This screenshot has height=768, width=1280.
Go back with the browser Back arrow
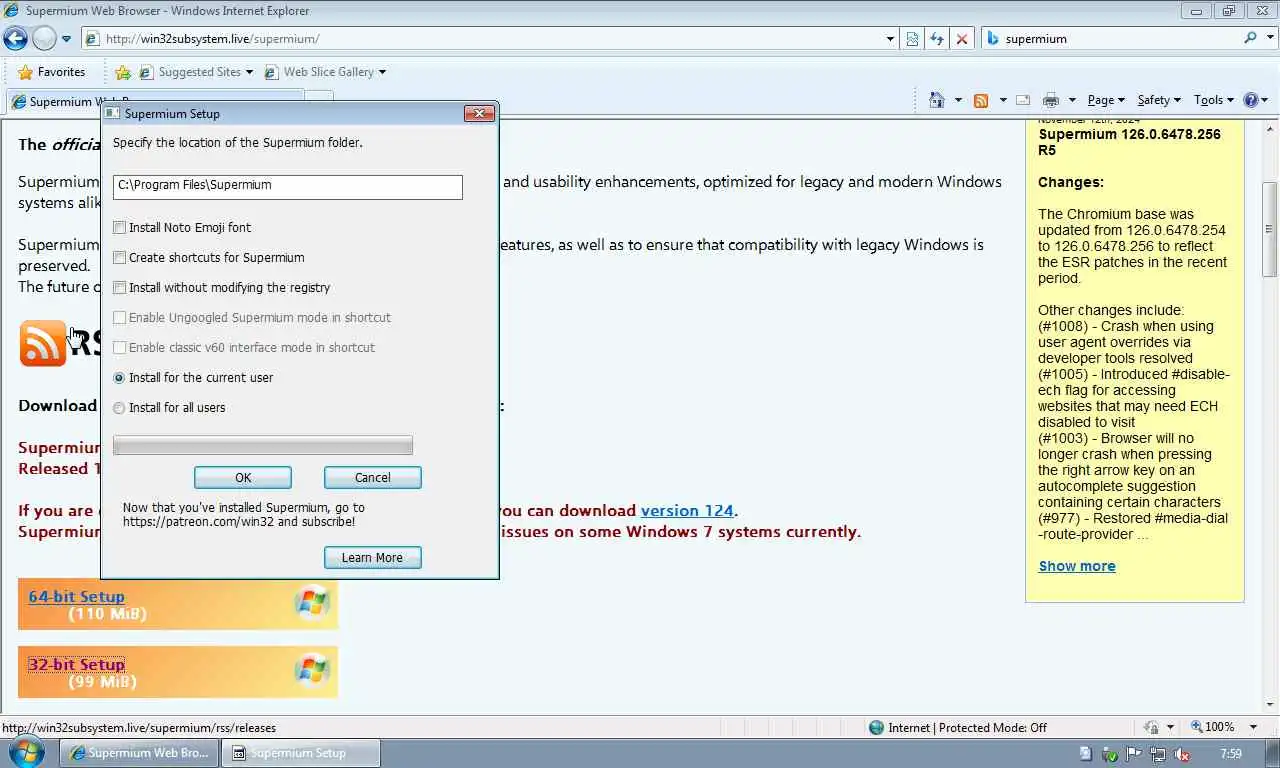click(x=16, y=38)
